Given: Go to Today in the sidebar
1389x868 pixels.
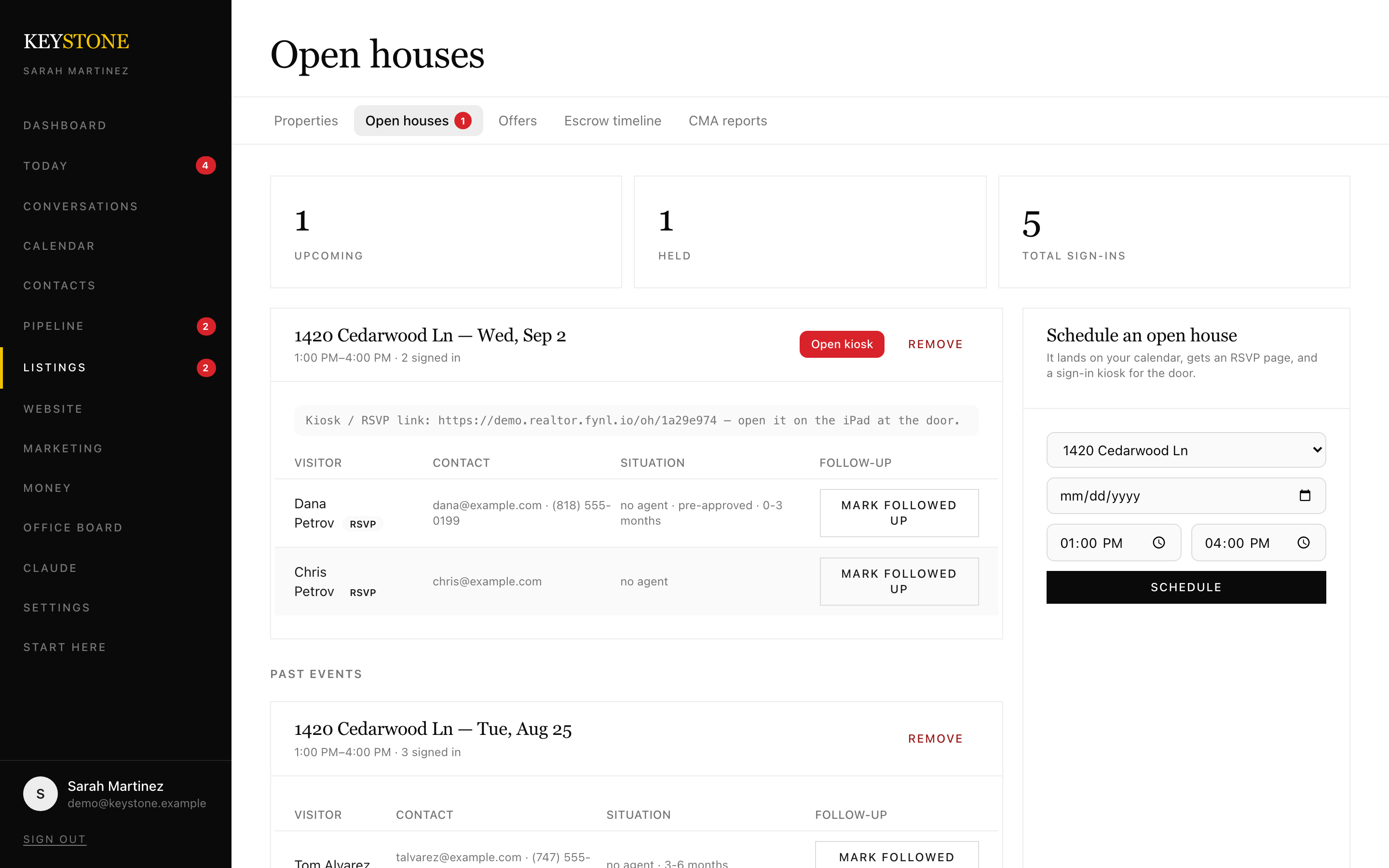Looking at the screenshot, I should (x=115, y=166).
